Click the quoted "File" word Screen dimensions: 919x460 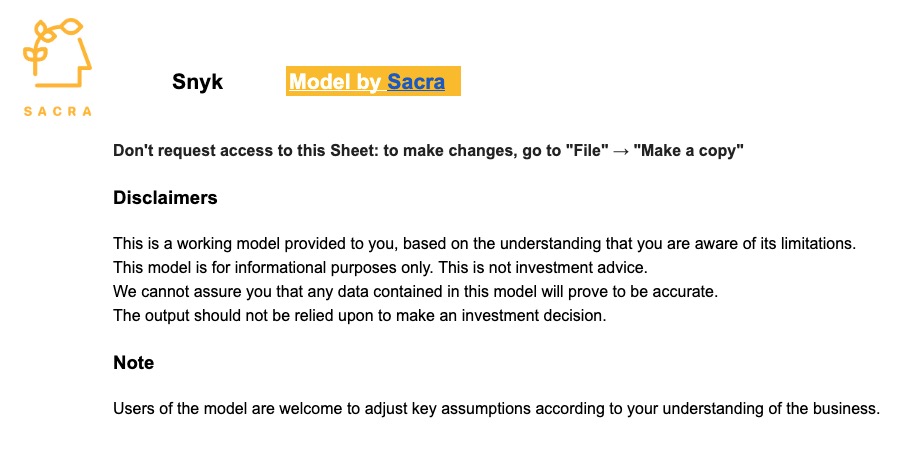pyautogui.click(x=587, y=151)
